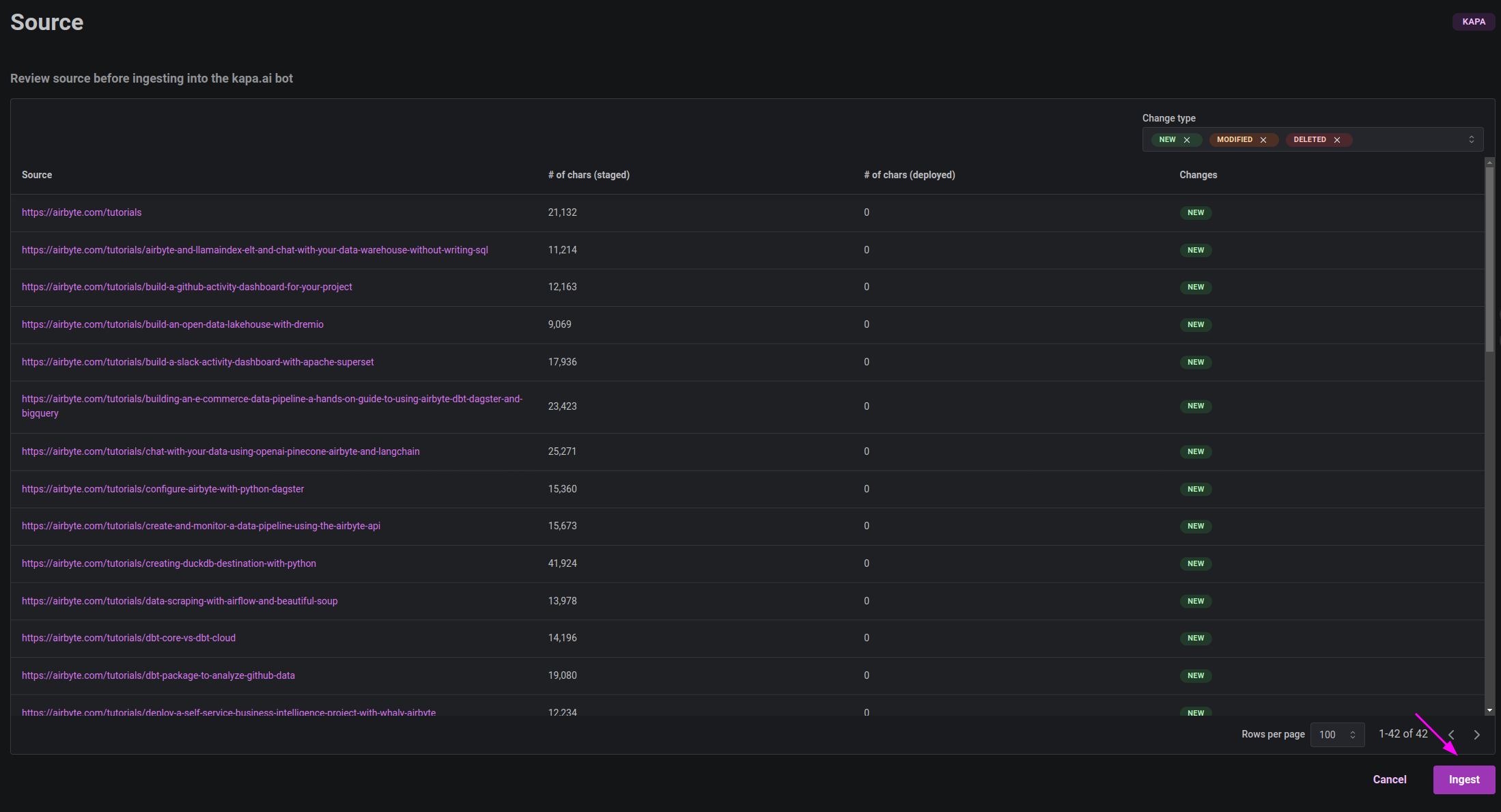This screenshot has width=1501, height=812.
Task: Go to previous page of results
Action: pyautogui.click(x=1451, y=735)
